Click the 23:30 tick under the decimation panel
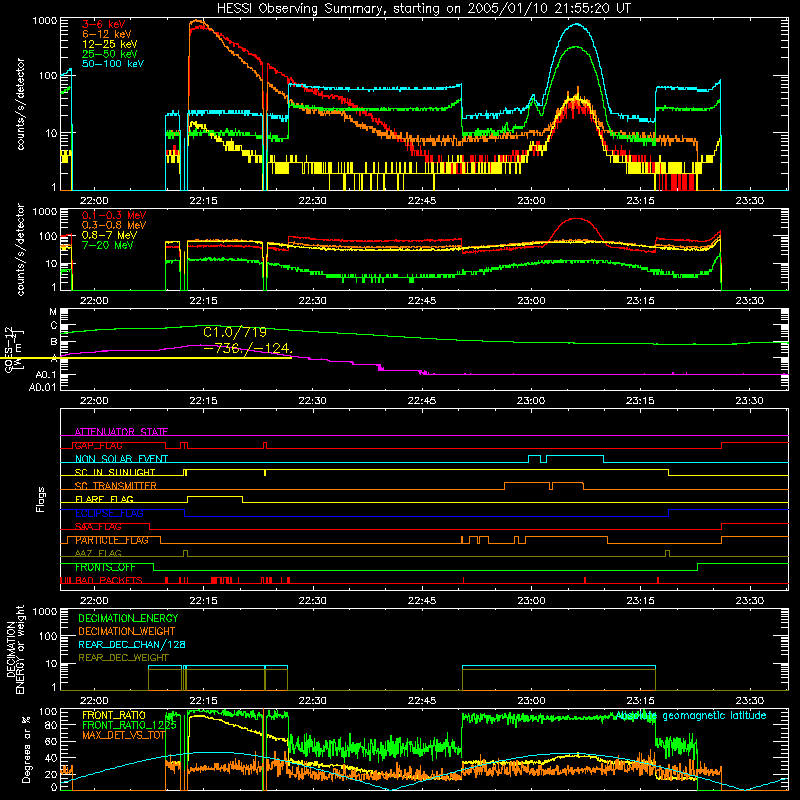 tap(749, 701)
